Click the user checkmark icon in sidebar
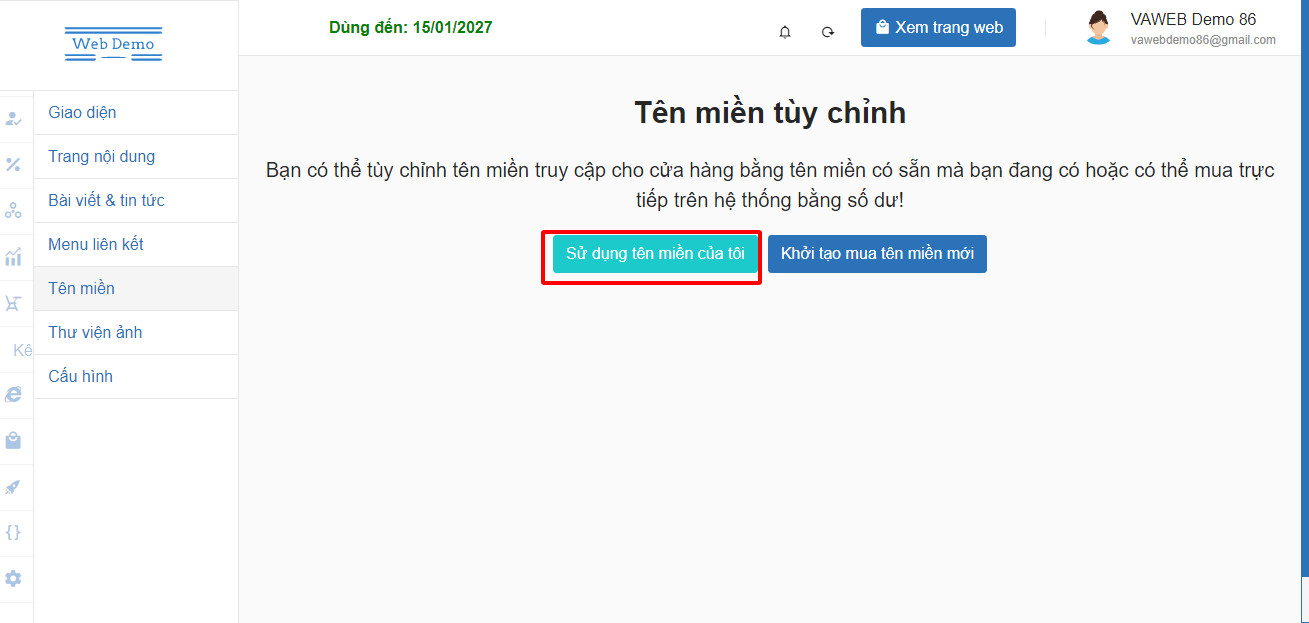Viewport: 1309px width, 623px height. coord(13,118)
